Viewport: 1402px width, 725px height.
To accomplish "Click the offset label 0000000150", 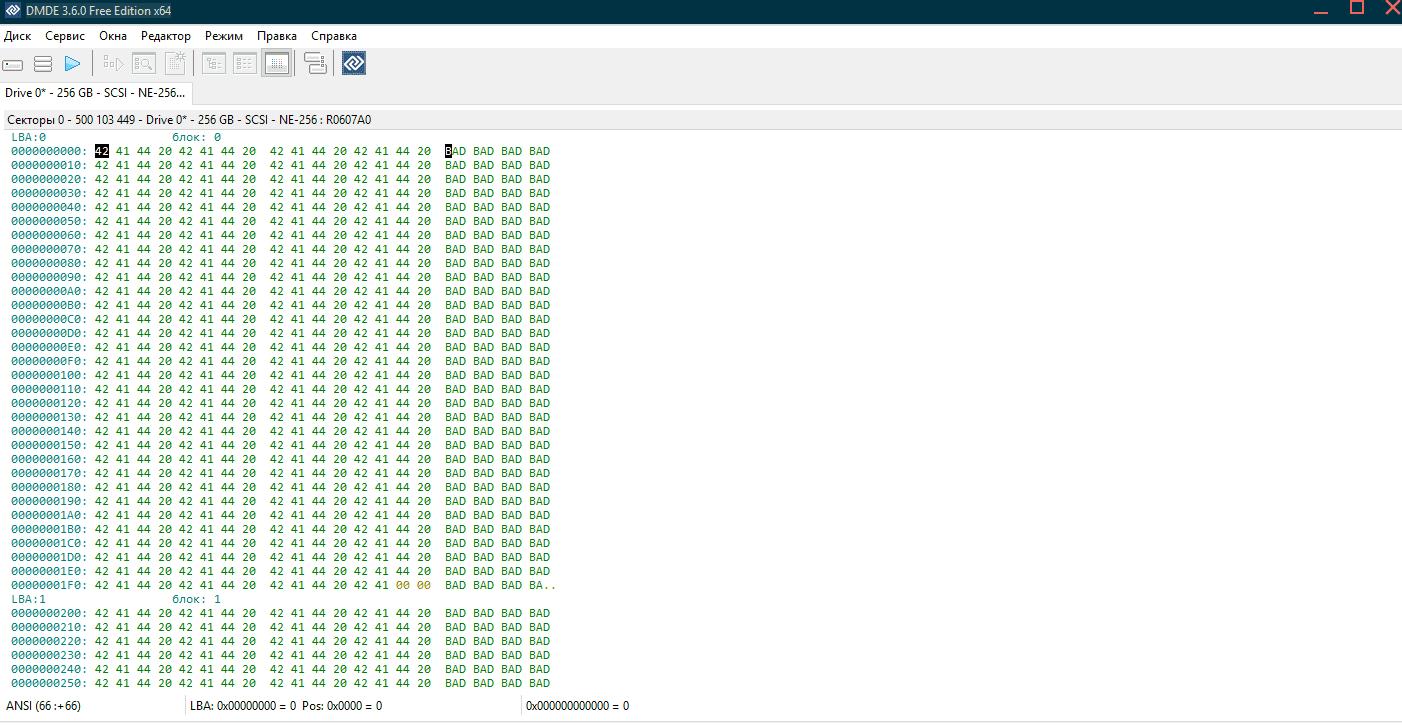I will click(49, 445).
